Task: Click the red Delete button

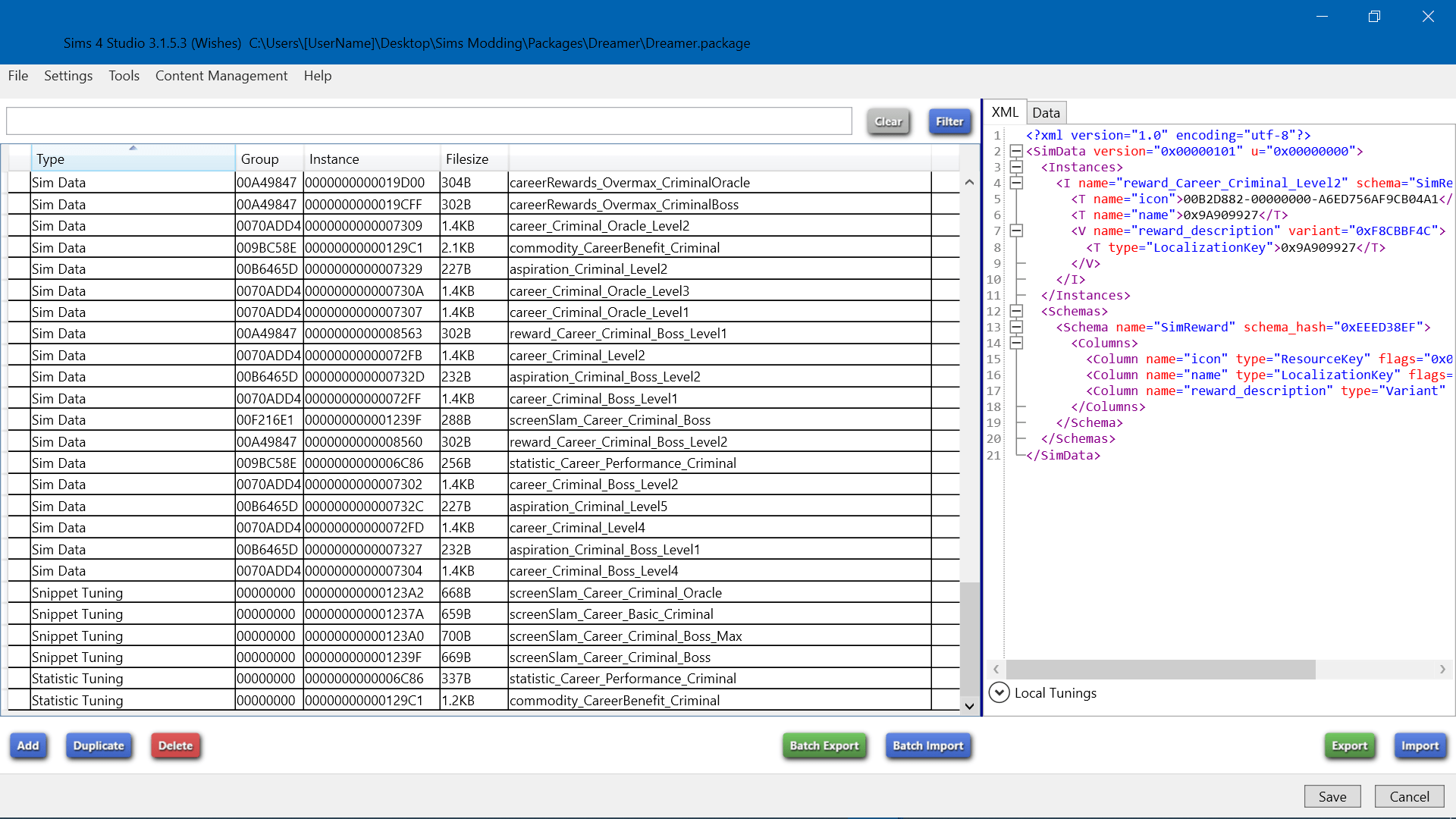Action: pyautogui.click(x=175, y=745)
